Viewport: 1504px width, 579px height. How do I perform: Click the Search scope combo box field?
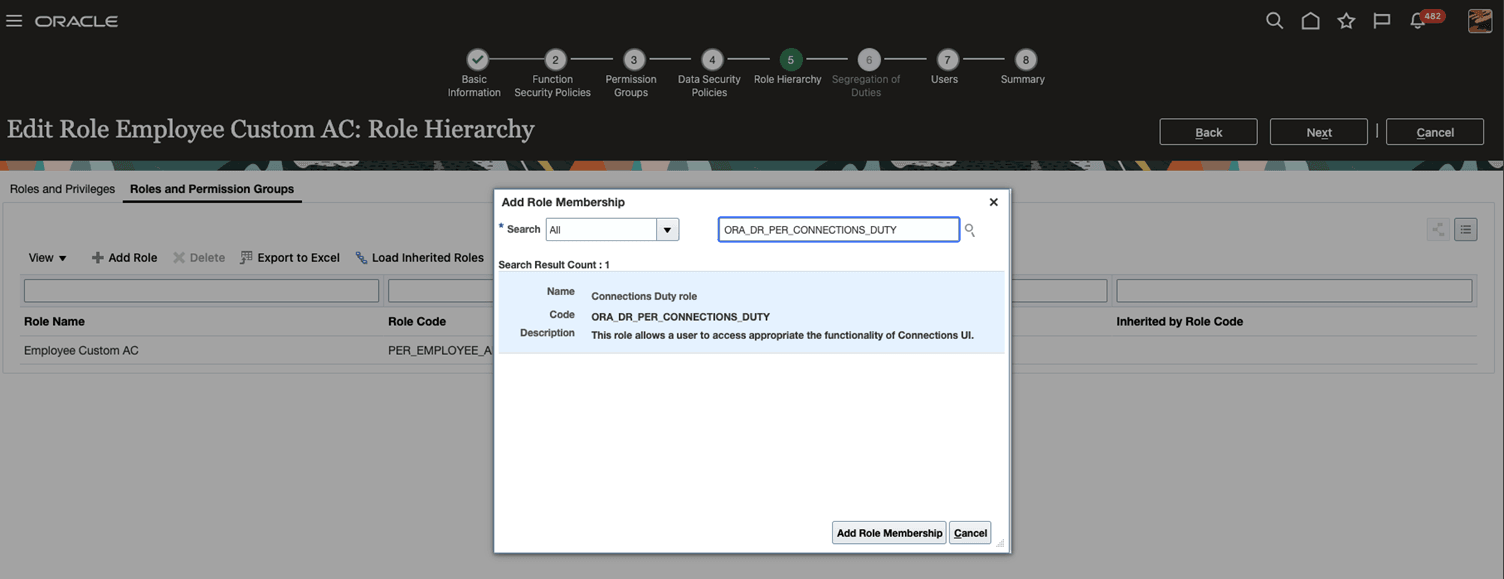coord(601,230)
